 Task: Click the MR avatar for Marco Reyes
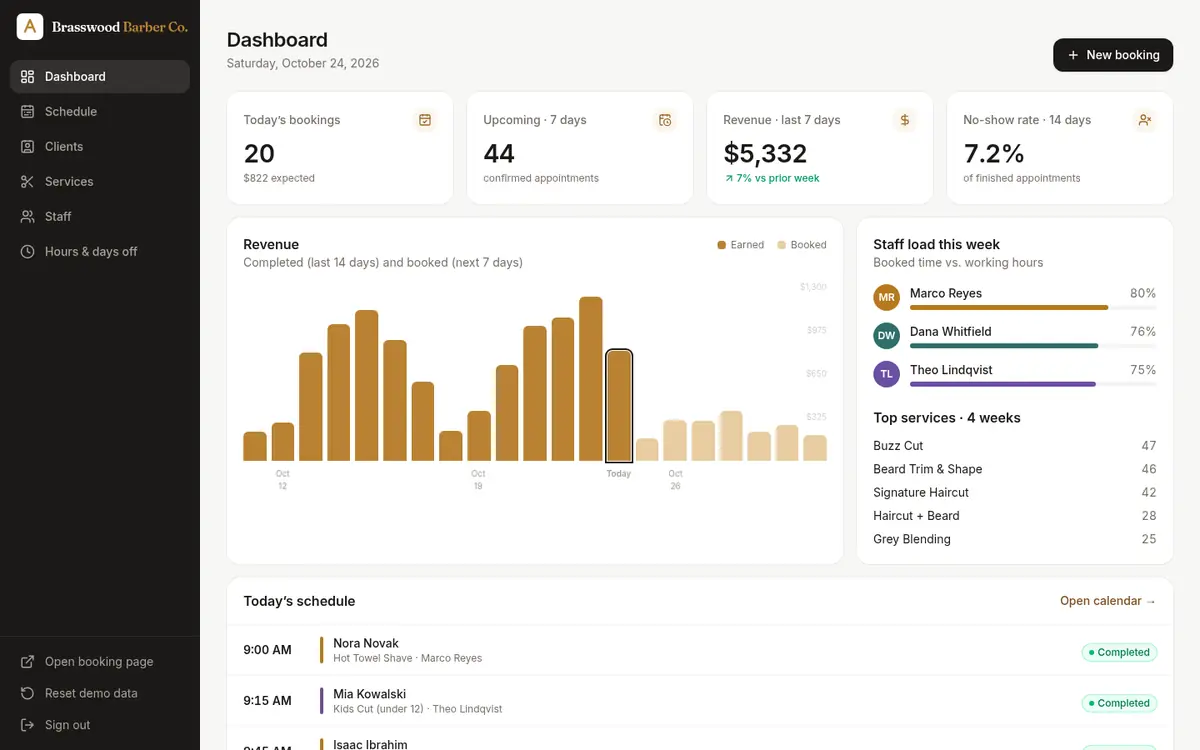[x=886, y=298]
